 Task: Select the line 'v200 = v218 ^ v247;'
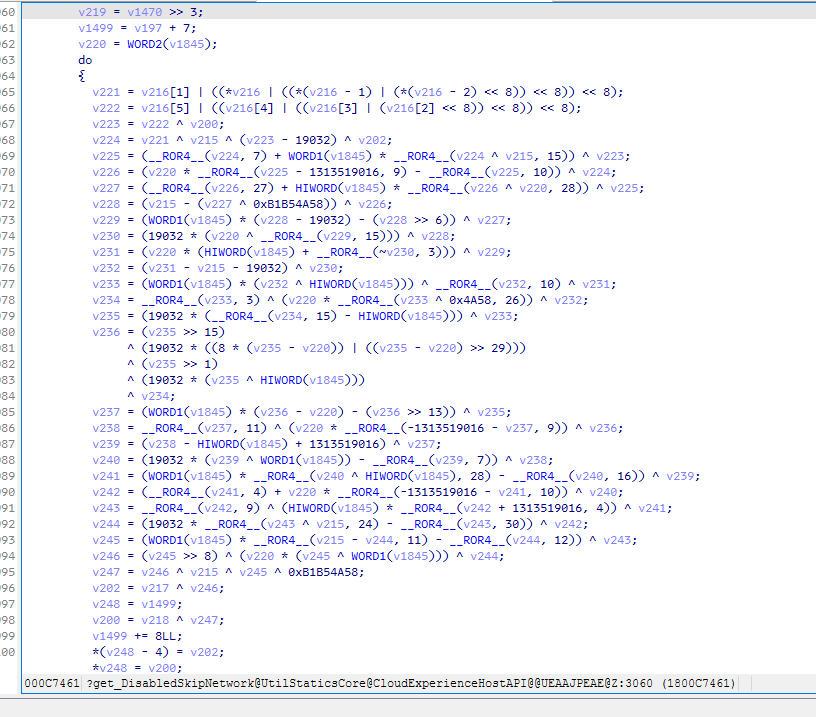[x=158, y=620]
